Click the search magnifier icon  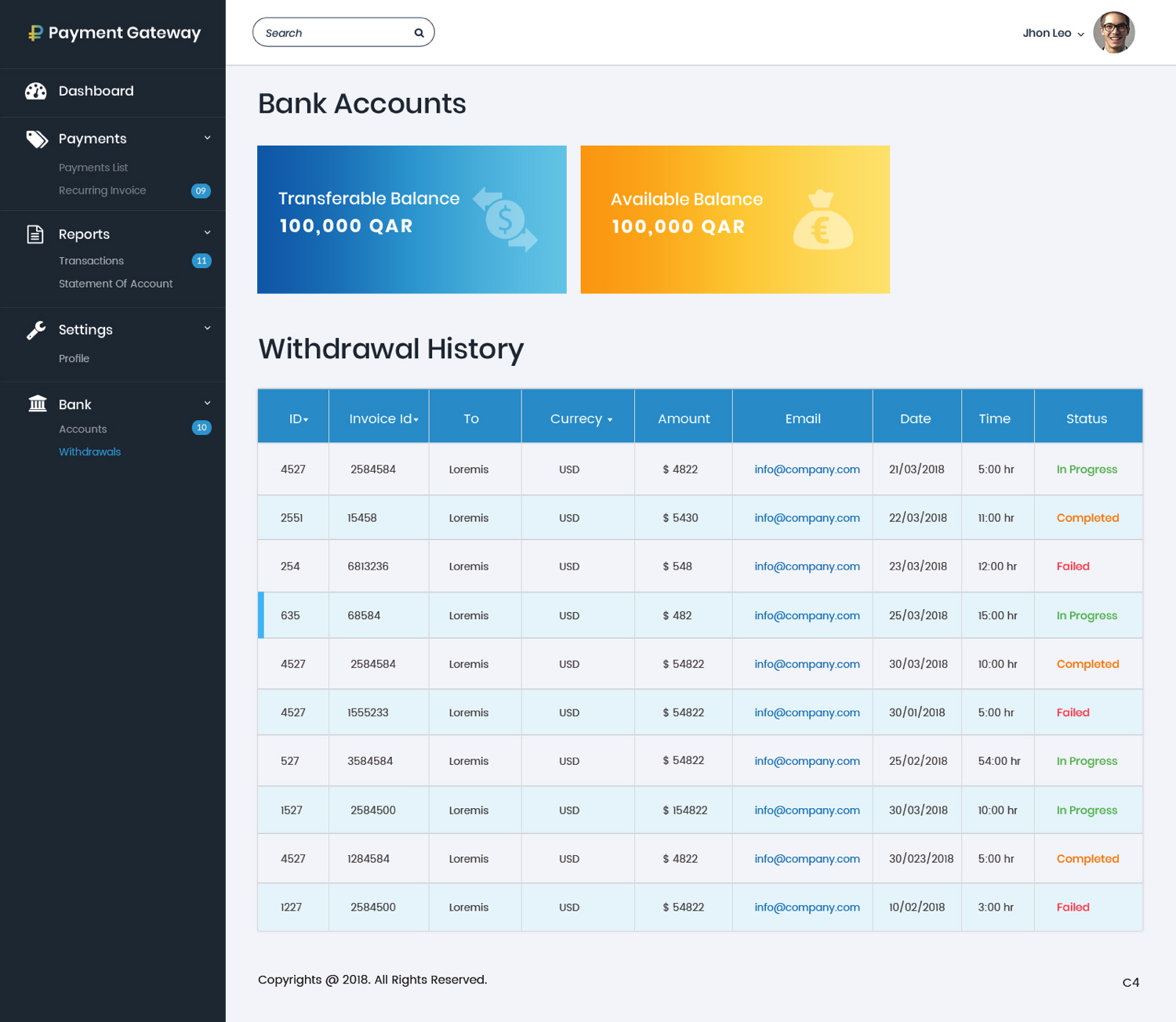point(419,33)
